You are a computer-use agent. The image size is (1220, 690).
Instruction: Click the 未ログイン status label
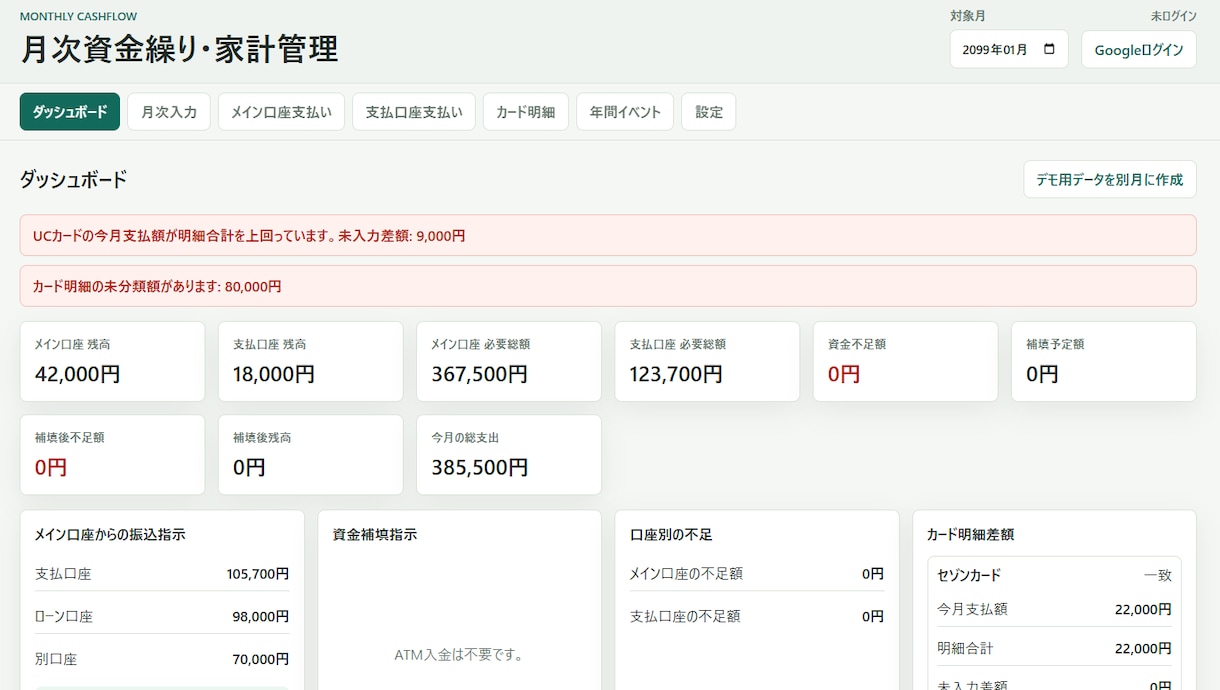[x=1174, y=16]
